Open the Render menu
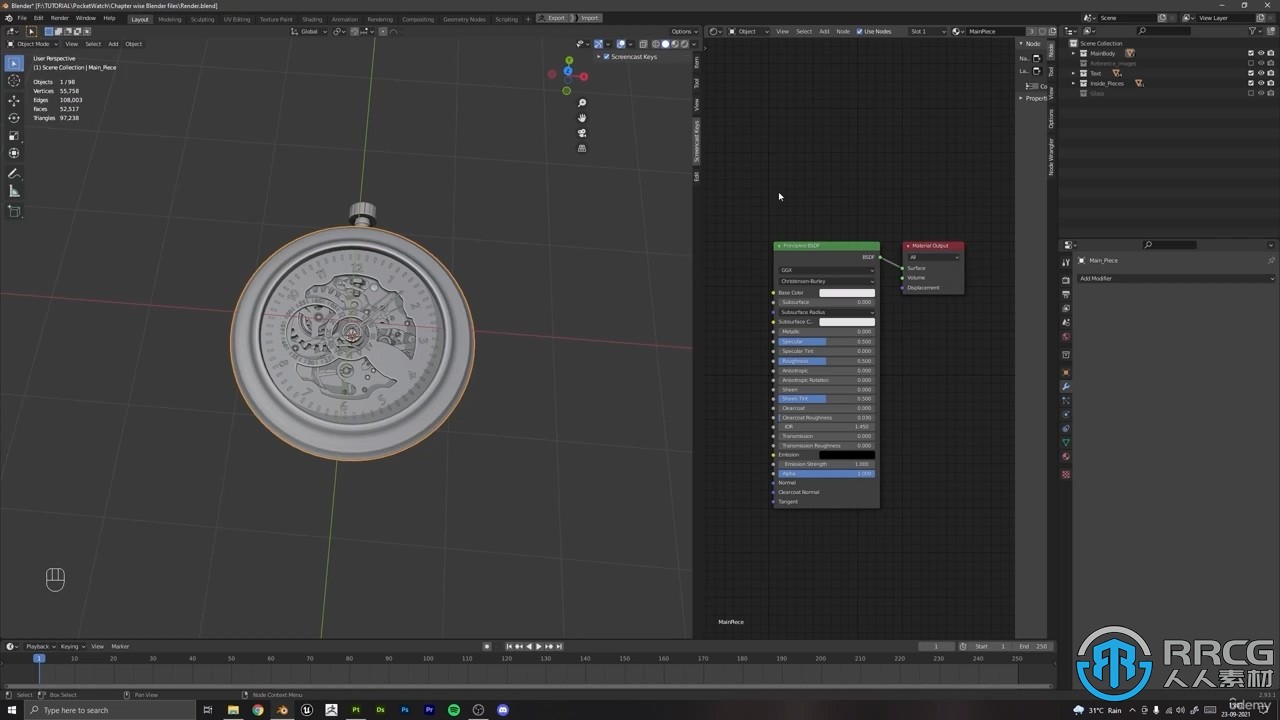This screenshot has width=1280, height=720. [x=60, y=18]
